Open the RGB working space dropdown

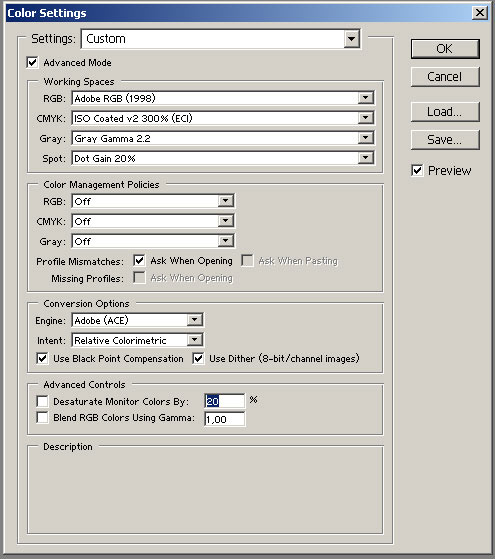(223, 98)
